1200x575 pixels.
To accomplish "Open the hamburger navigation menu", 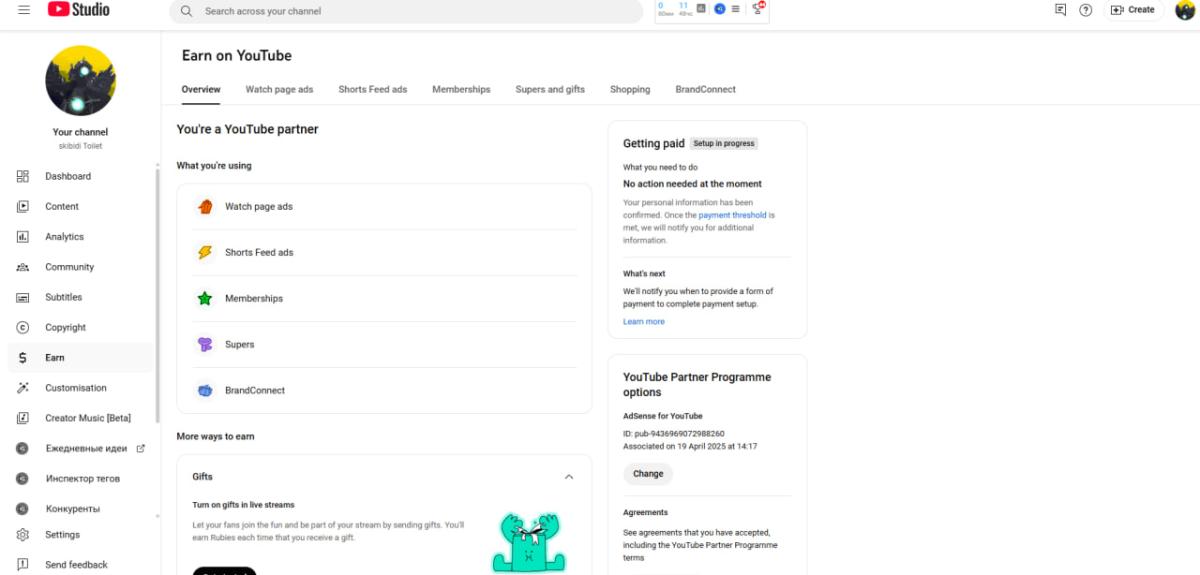I will (23, 10).
